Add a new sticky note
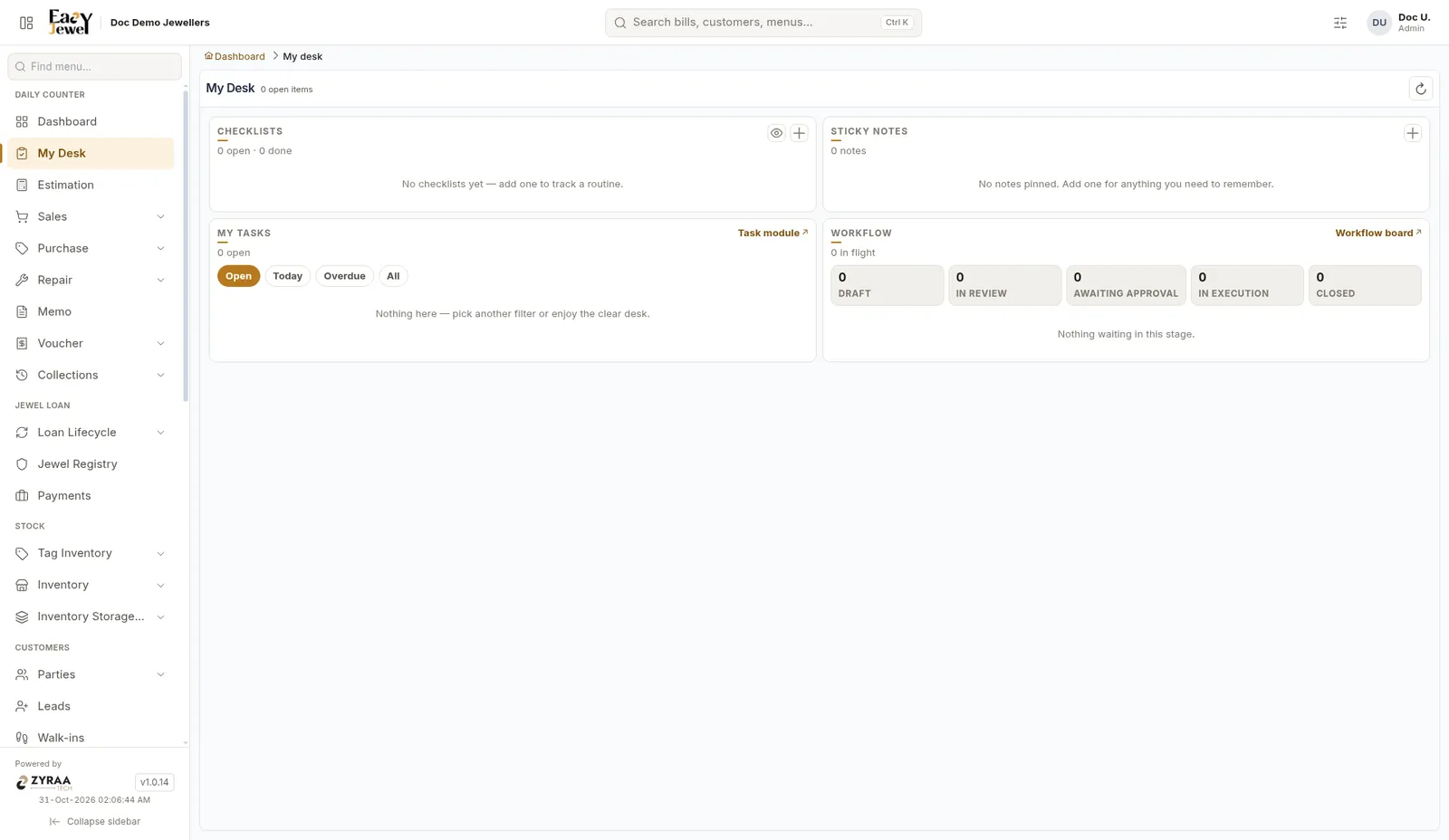Screen dimensions: 1449x840 coord(1412,133)
